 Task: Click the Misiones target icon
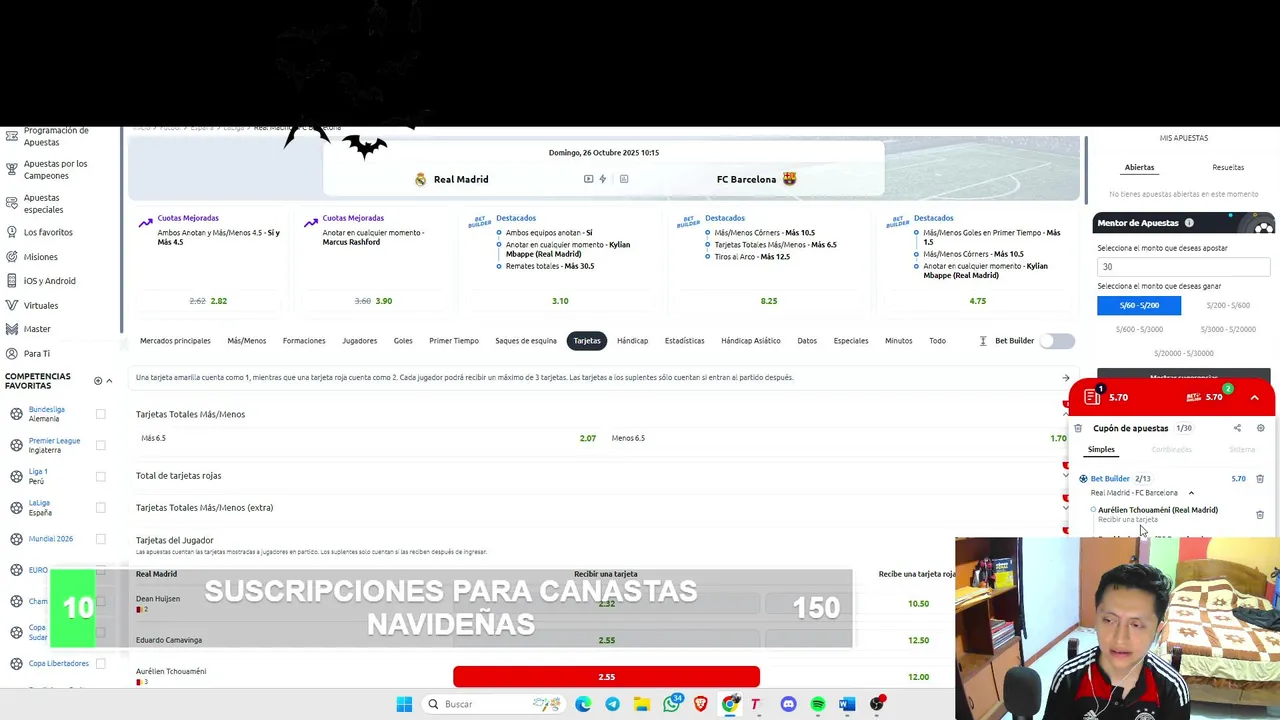(x=12, y=257)
